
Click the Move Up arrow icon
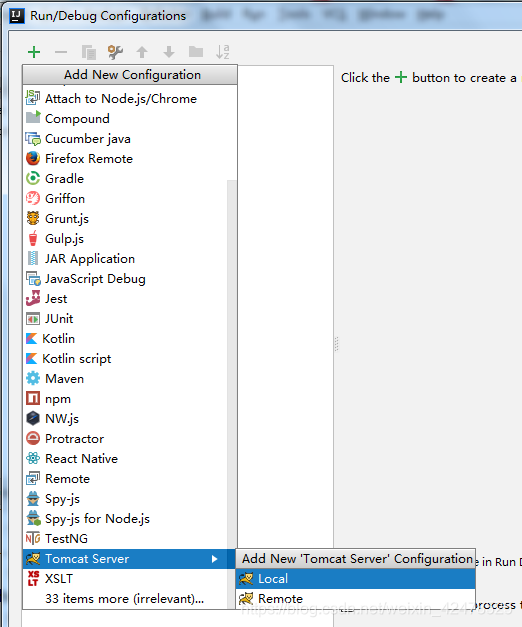click(x=142, y=52)
